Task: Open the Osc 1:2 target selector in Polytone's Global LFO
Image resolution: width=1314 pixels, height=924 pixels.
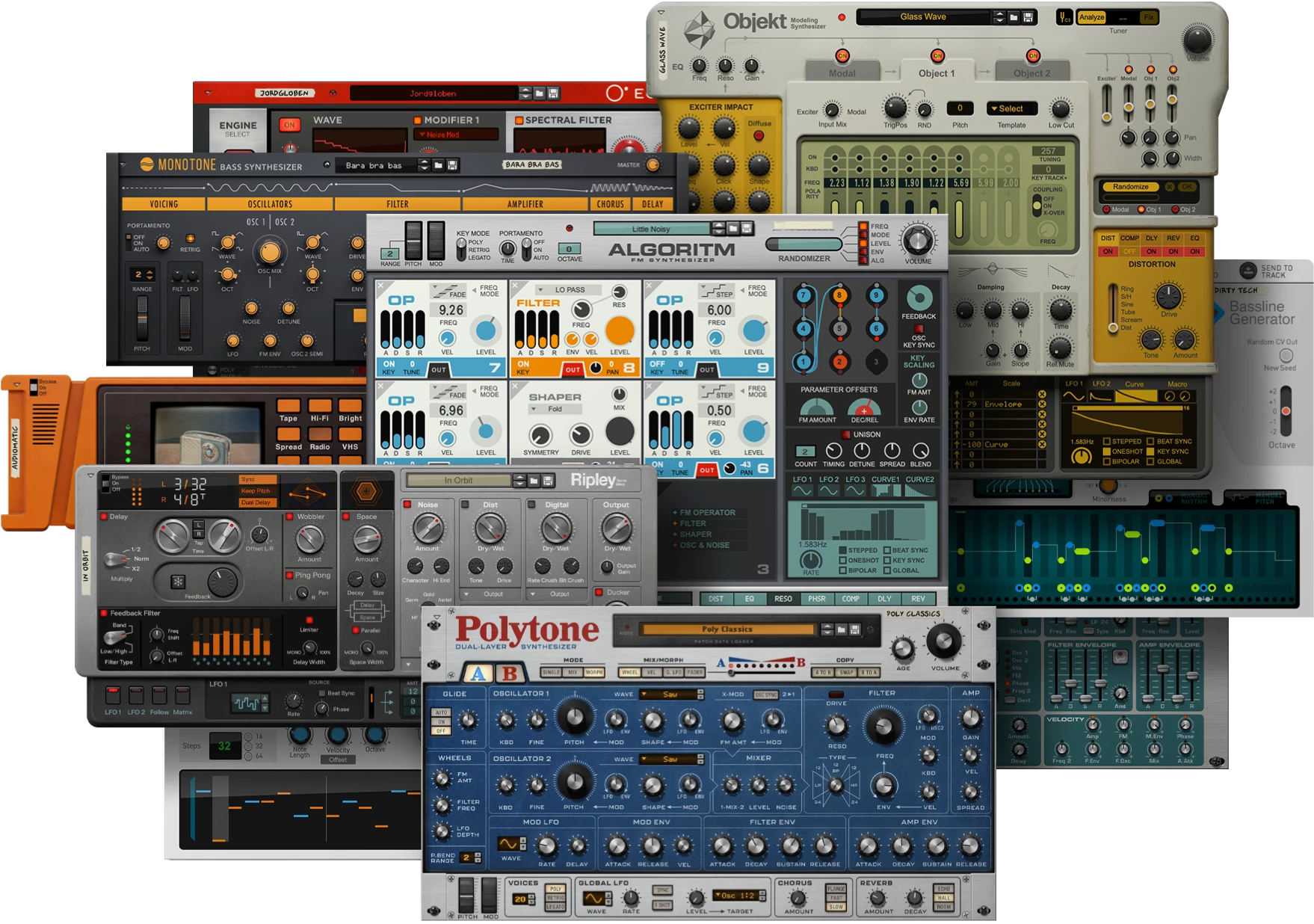Action: (x=737, y=896)
